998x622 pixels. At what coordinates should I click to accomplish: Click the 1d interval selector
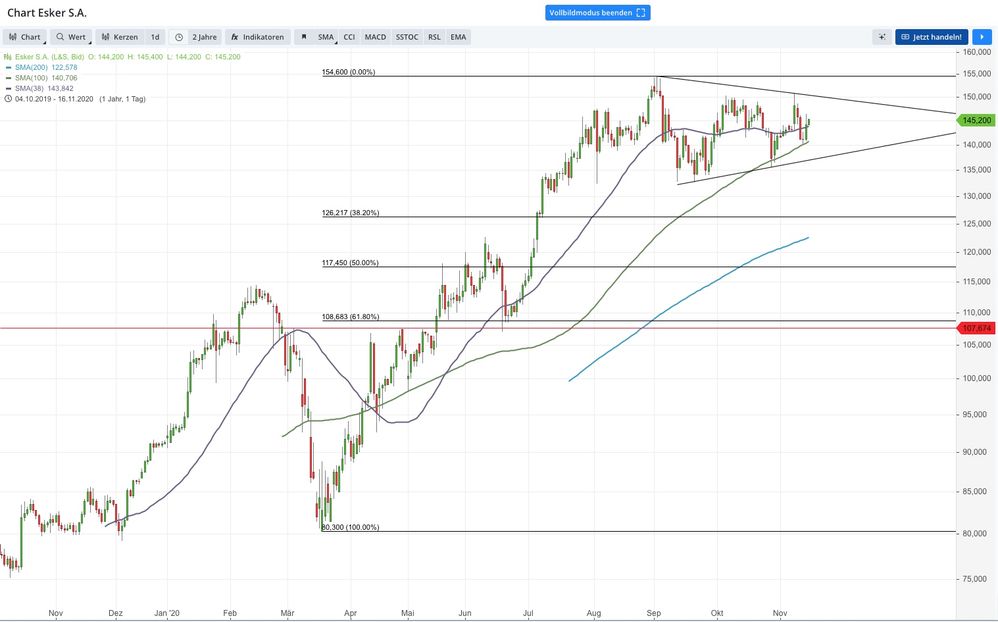(155, 37)
